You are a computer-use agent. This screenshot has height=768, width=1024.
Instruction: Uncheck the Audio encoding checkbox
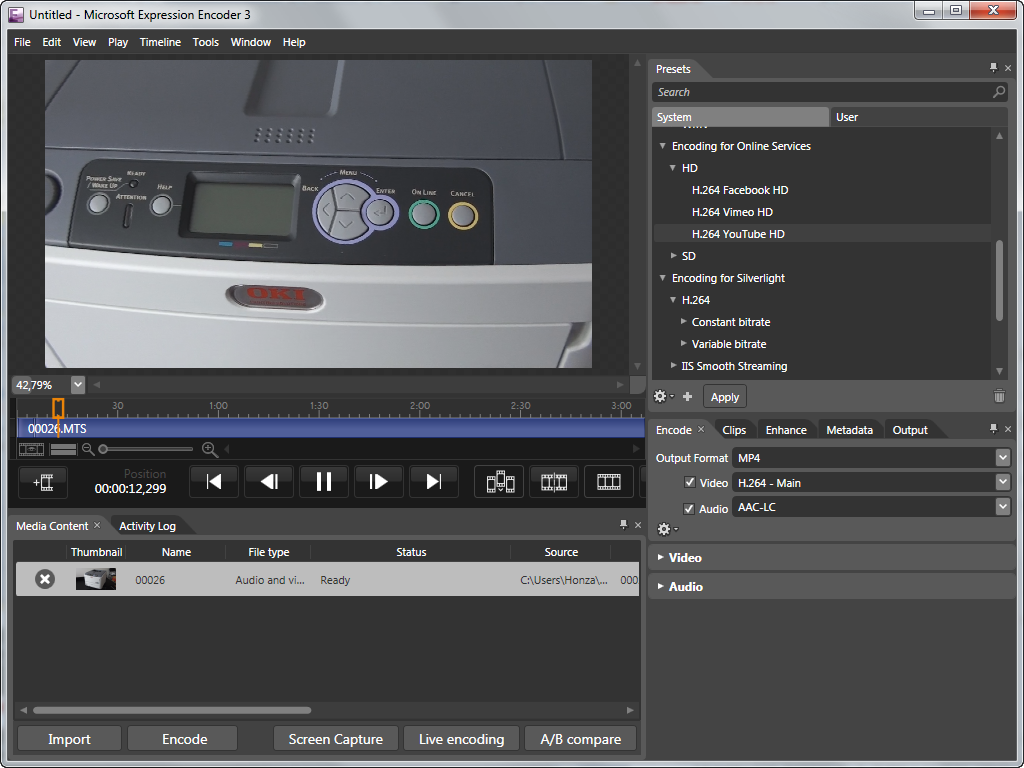click(x=689, y=509)
